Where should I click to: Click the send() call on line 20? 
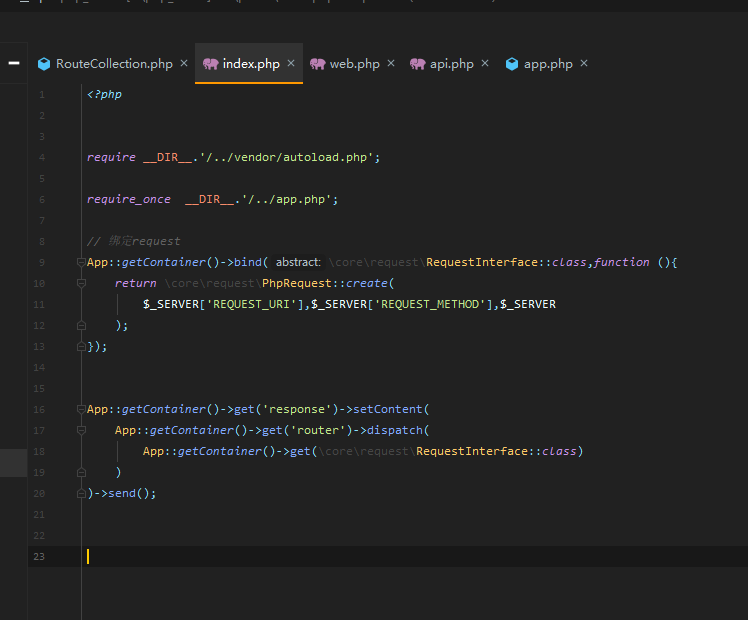pyautogui.click(x=129, y=493)
